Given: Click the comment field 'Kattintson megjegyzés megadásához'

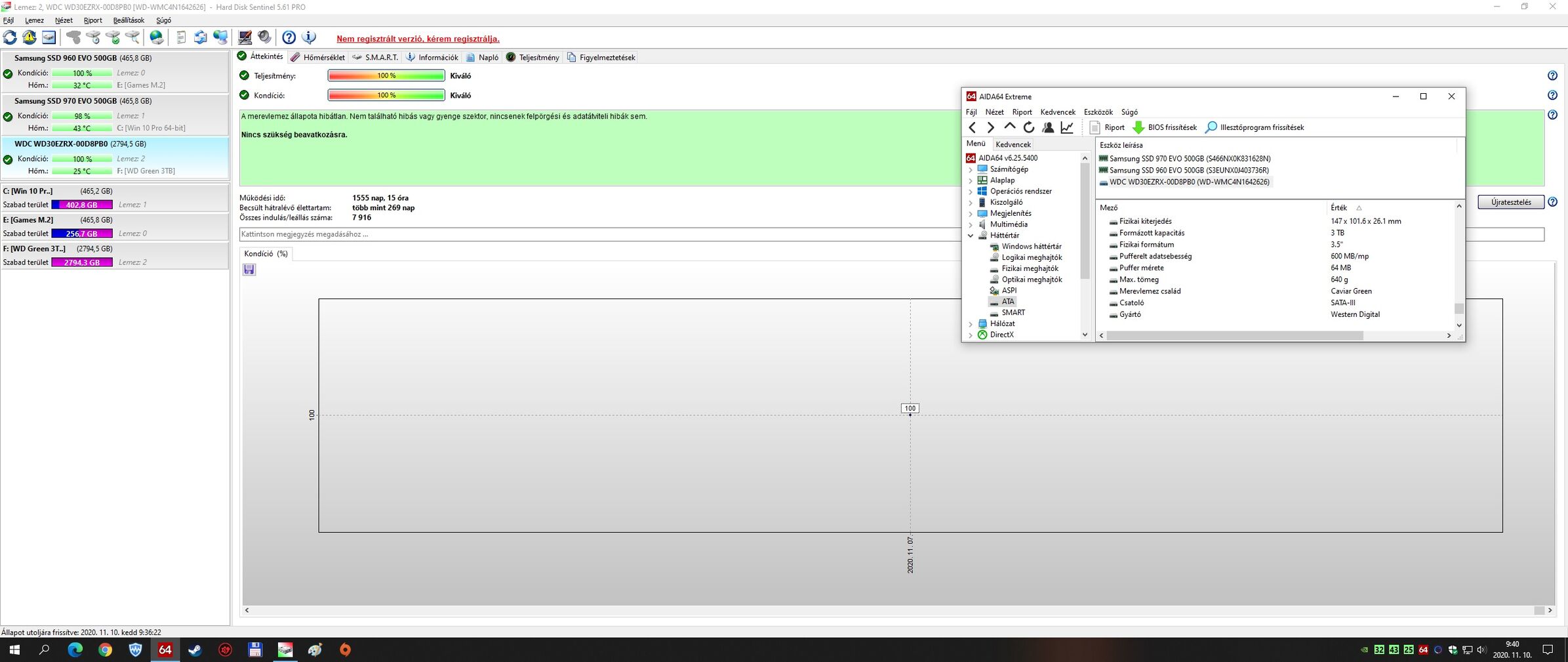Looking at the screenshot, I should coord(892,234).
